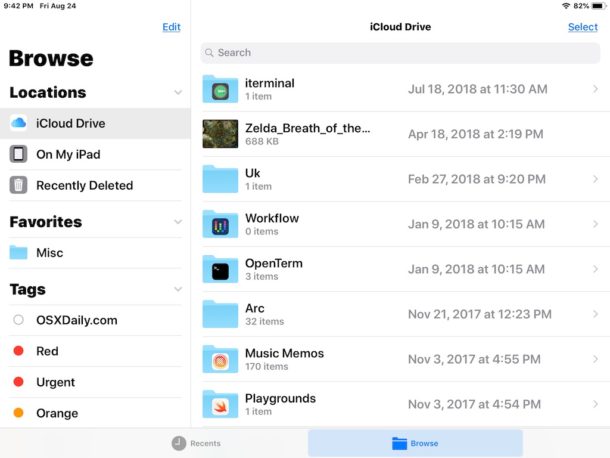
Task: Click the Workflow folder name
Action: pyautogui.click(x=272, y=218)
